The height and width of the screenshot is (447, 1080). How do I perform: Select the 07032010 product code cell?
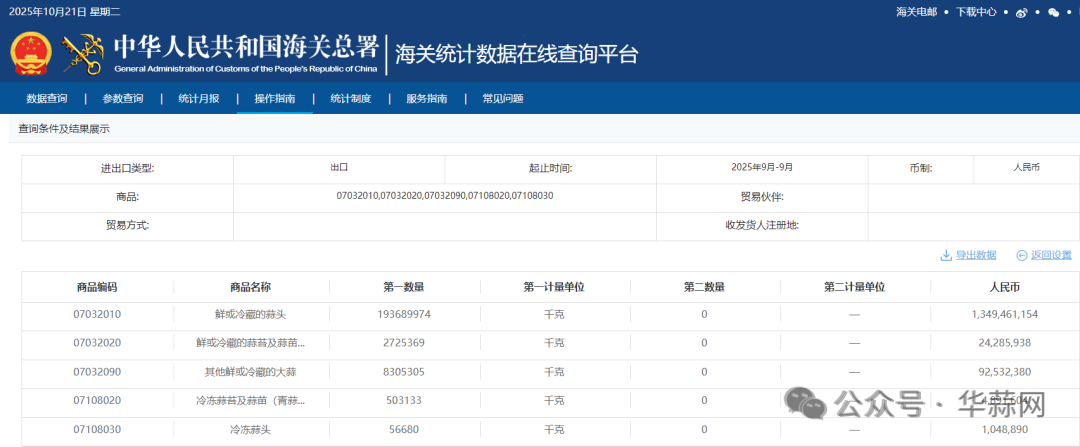click(97, 314)
